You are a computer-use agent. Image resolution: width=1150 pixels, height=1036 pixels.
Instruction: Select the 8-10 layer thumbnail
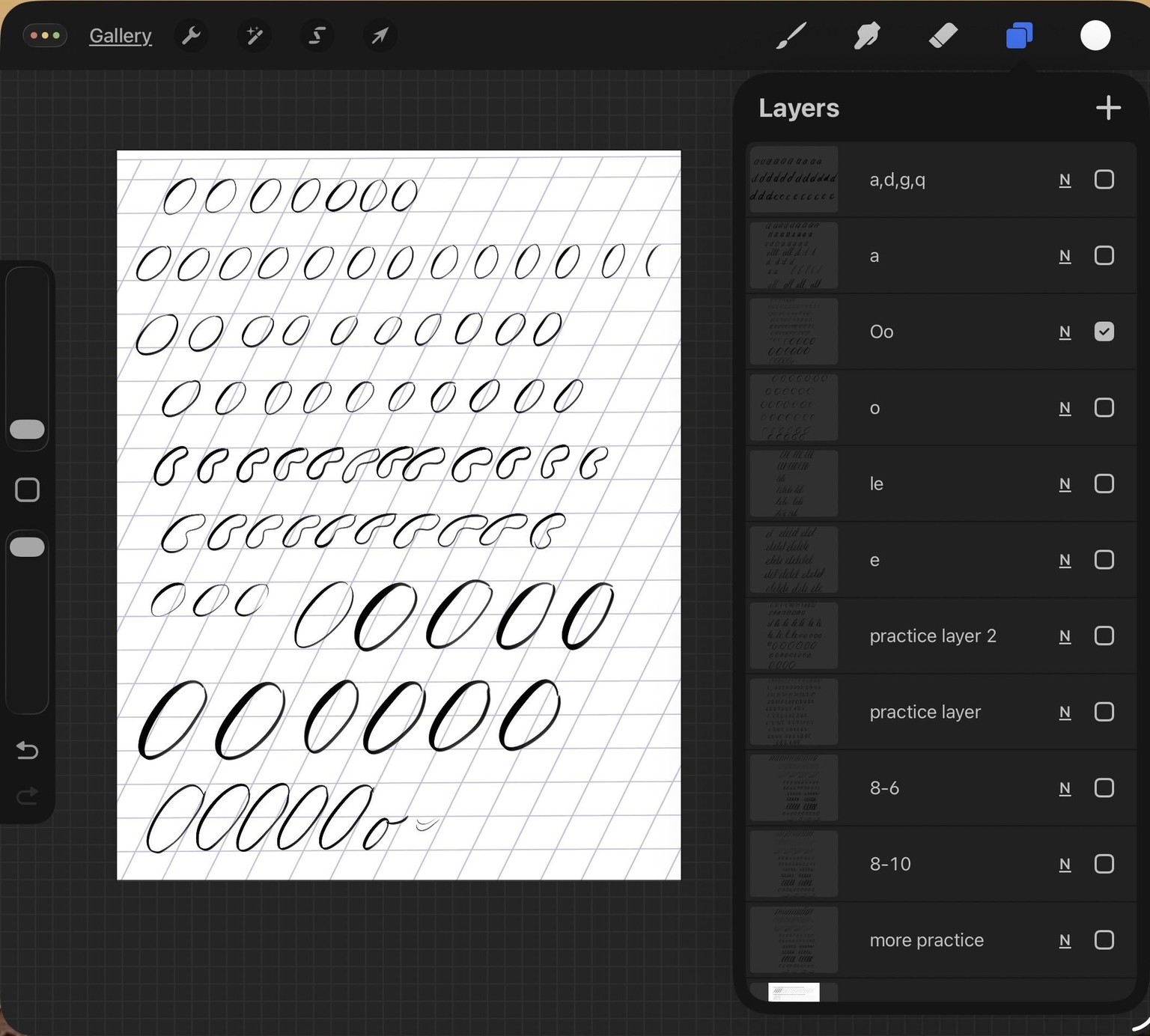click(x=794, y=864)
